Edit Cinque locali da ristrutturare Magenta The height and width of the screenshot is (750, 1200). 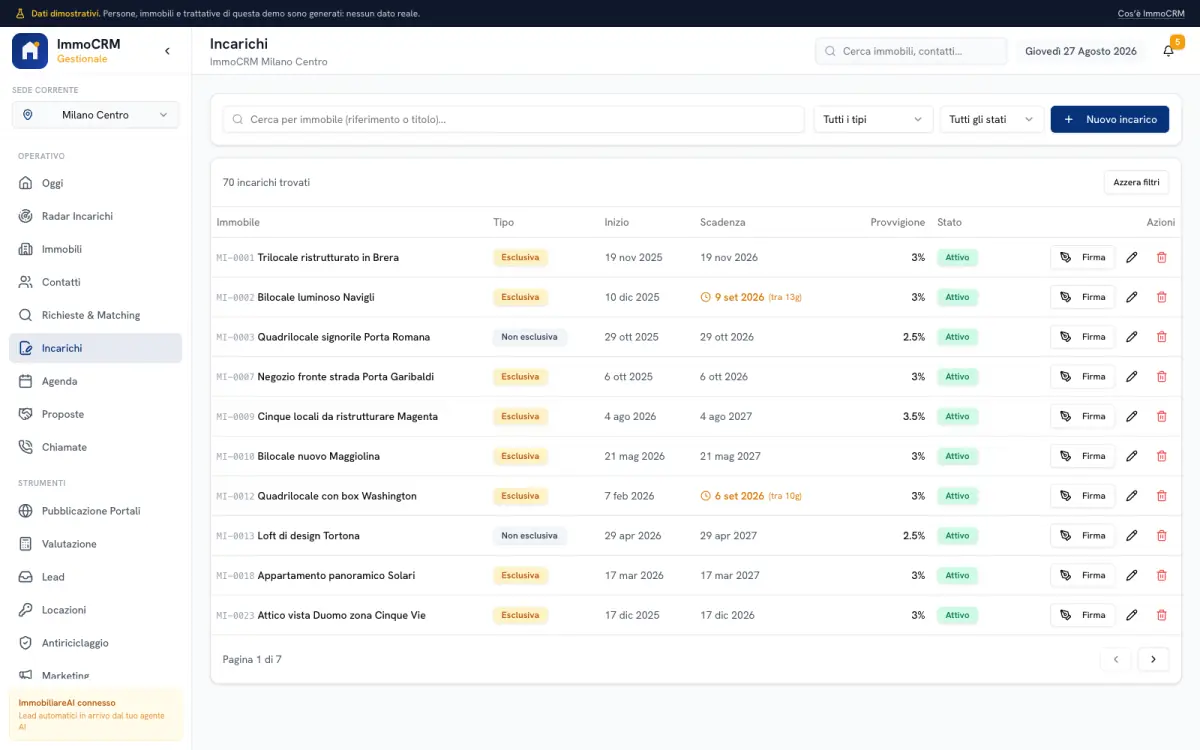1132,416
